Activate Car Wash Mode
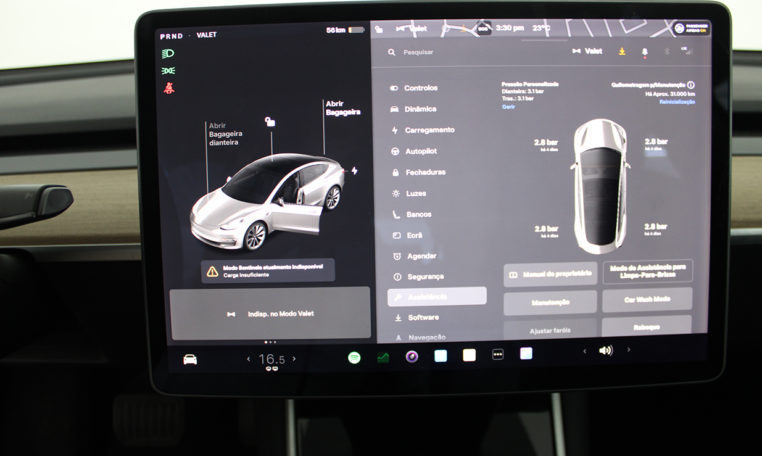Viewport: 762px width, 456px height. [647, 299]
